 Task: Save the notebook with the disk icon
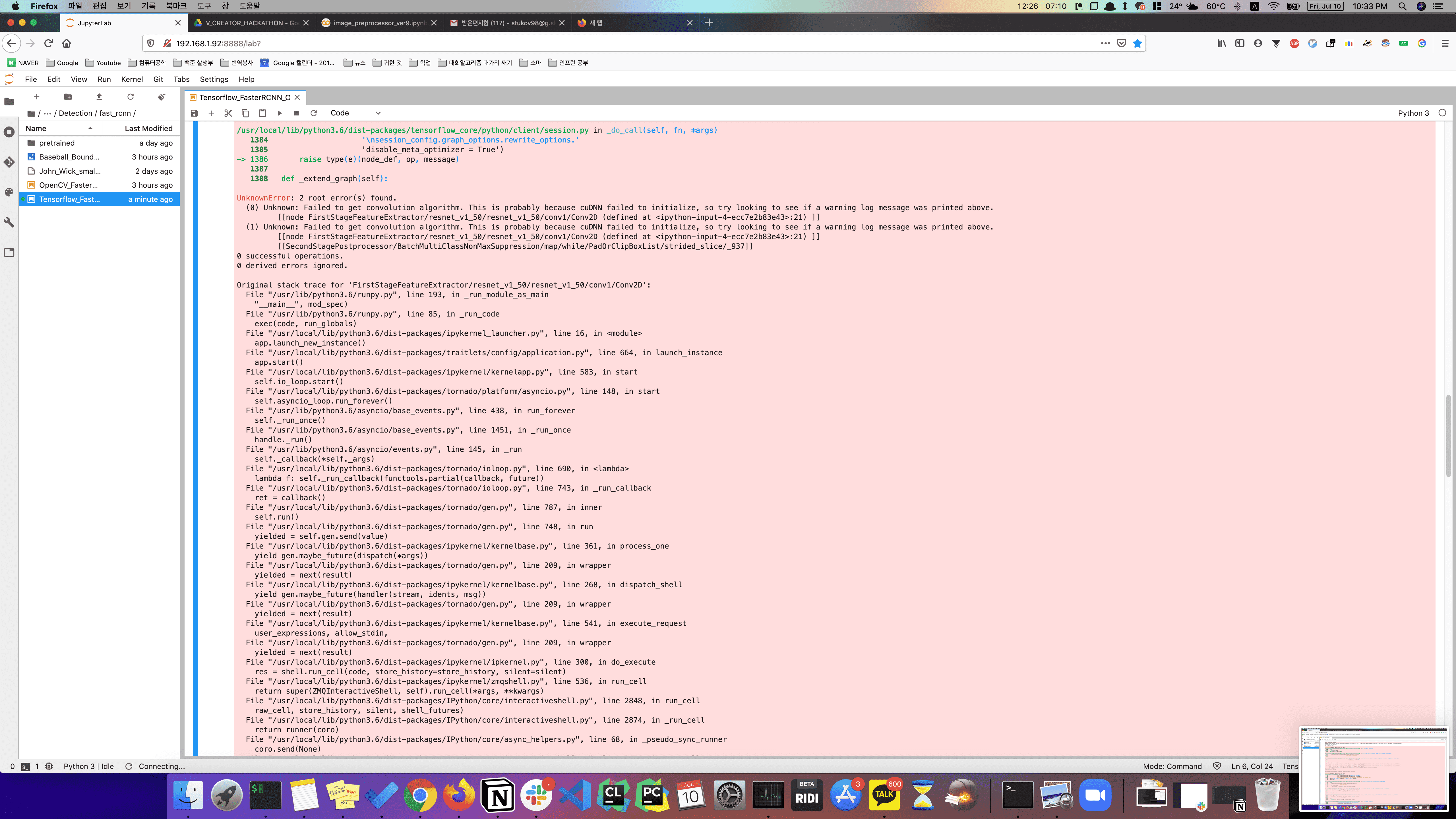coord(194,113)
